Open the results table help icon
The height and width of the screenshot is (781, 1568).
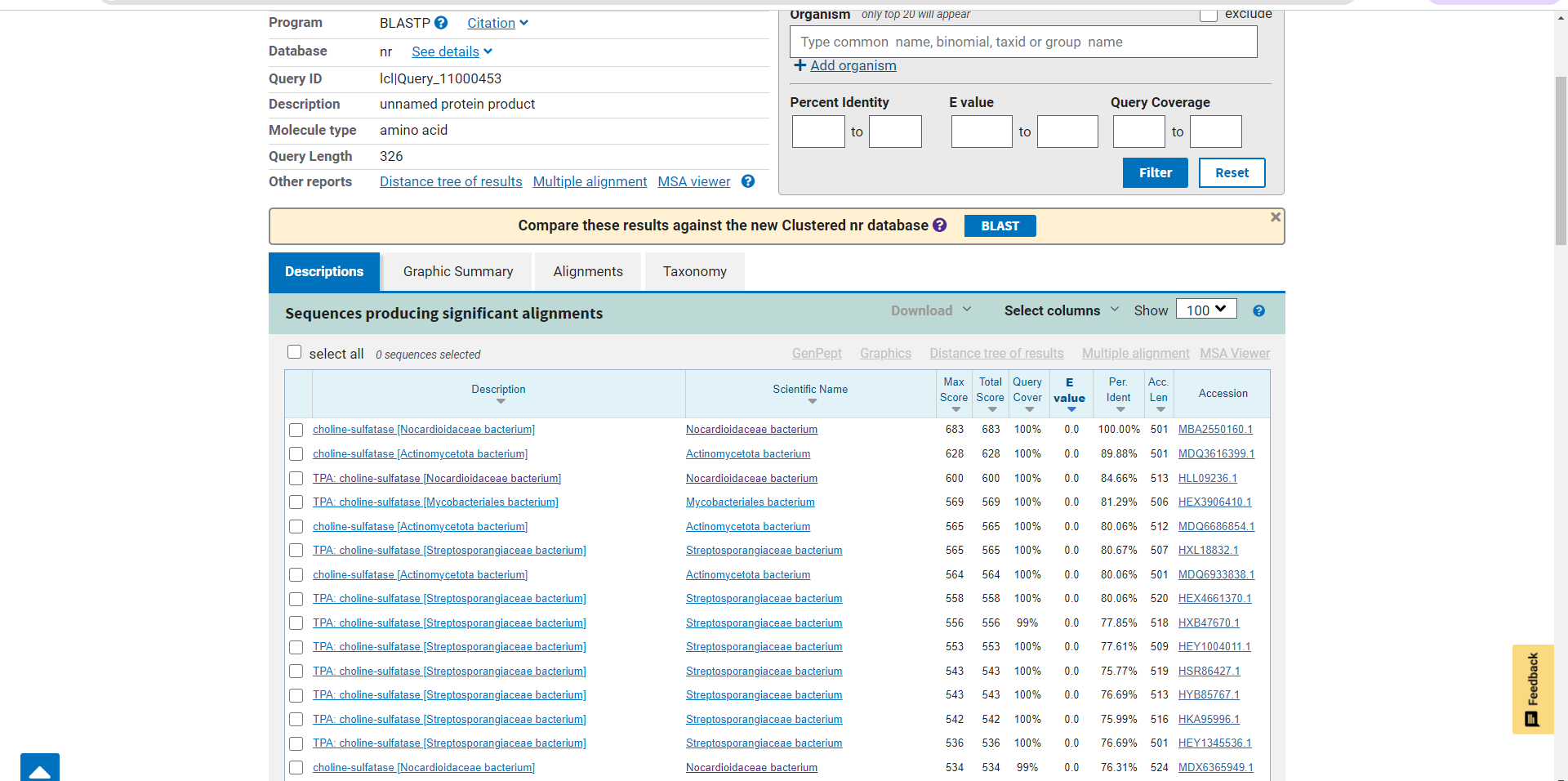click(x=1258, y=310)
